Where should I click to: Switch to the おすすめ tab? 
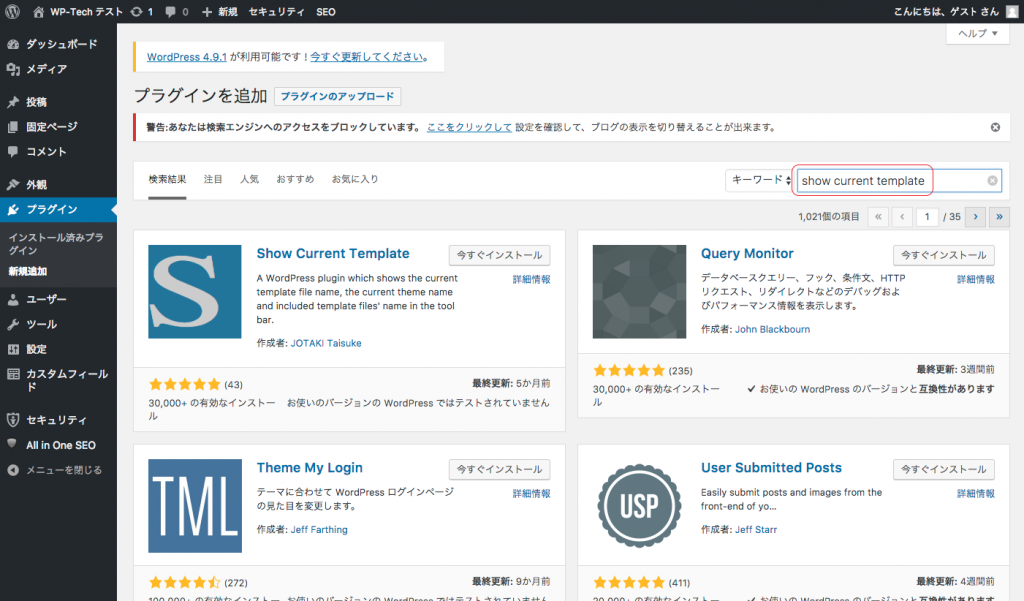pos(295,180)
